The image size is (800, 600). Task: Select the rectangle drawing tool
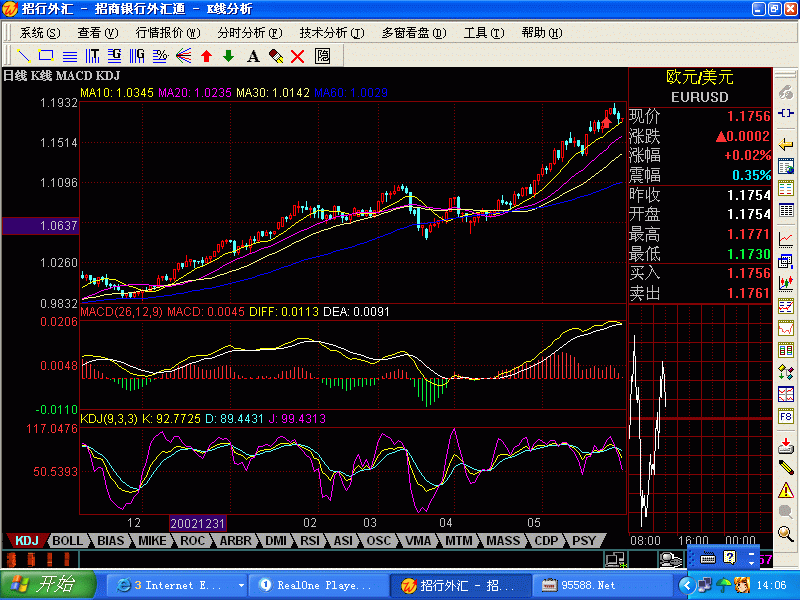pyautogui.click(x=46, y=56)
